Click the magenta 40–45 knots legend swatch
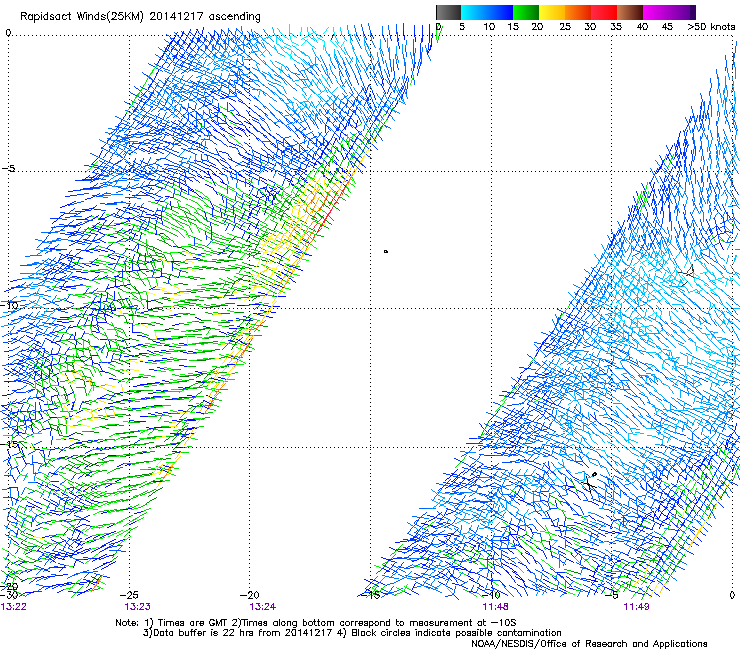Viewport: 740px width, 650px height. 656,12
